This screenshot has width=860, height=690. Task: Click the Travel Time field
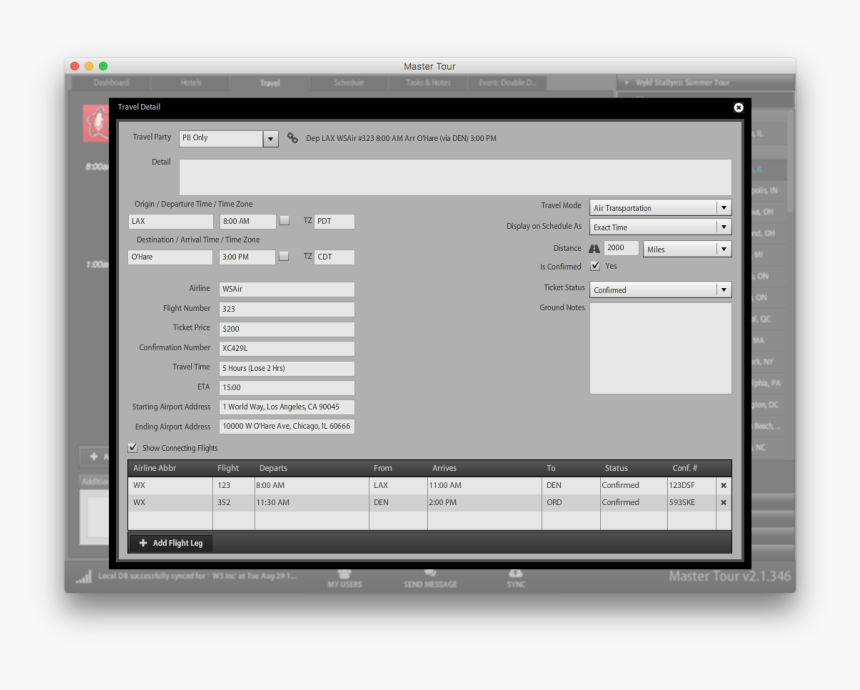(x=287, y=368)
